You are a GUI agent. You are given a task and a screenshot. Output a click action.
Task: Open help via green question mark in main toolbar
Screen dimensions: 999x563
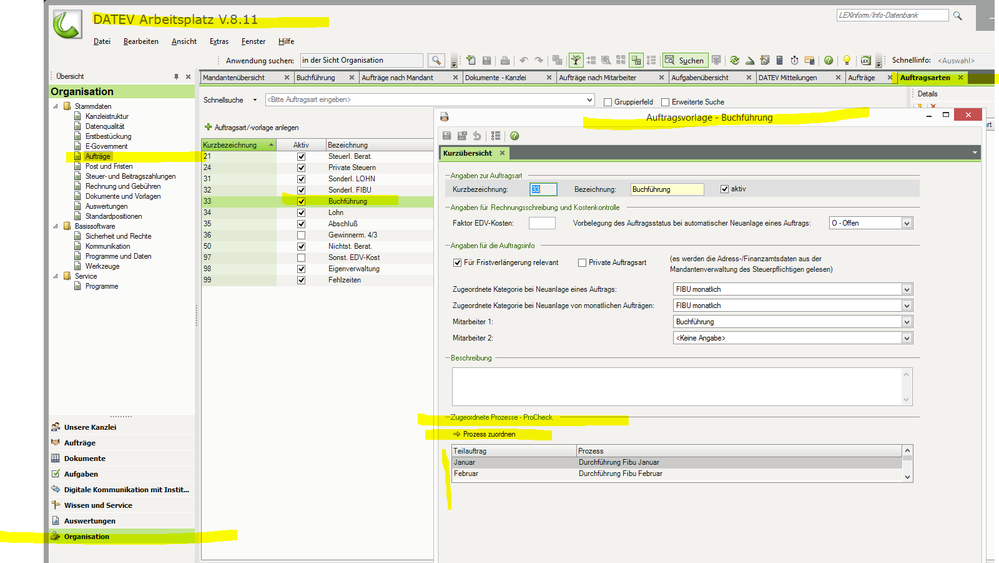[x=828, y=60]
